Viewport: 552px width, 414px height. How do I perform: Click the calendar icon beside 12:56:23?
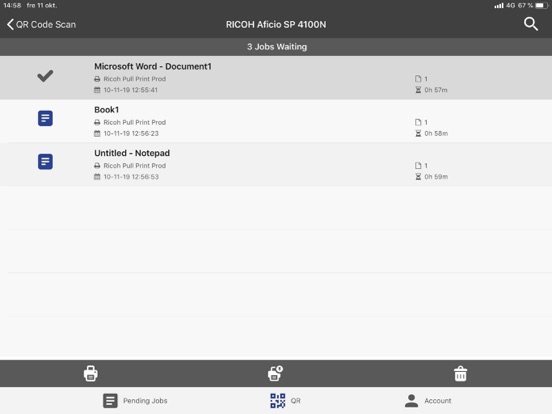click(x=97, y=134)
